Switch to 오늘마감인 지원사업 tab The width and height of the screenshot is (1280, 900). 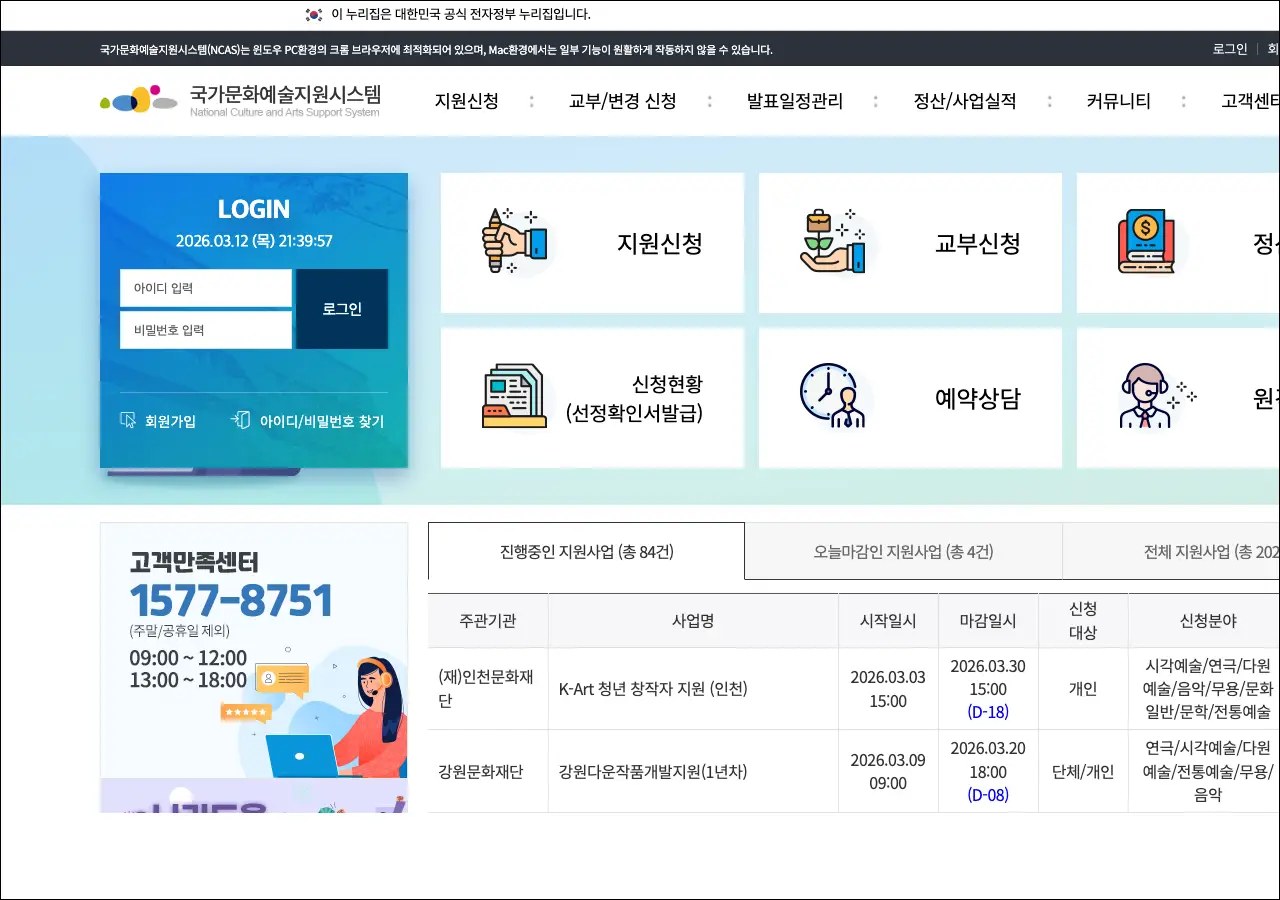[x=903, y=551]
